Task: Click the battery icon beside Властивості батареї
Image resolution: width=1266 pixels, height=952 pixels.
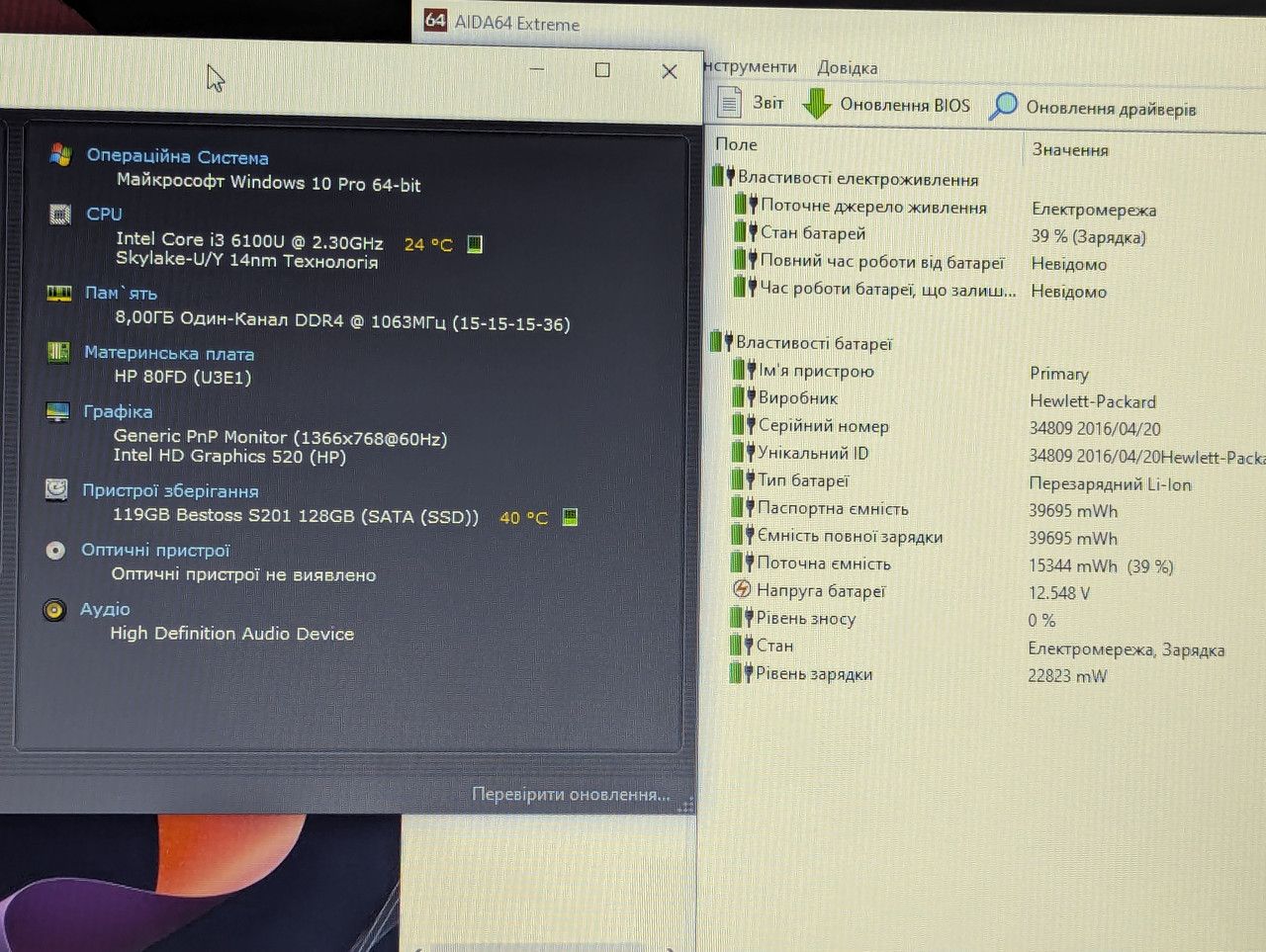Action: tap(721, 342)
